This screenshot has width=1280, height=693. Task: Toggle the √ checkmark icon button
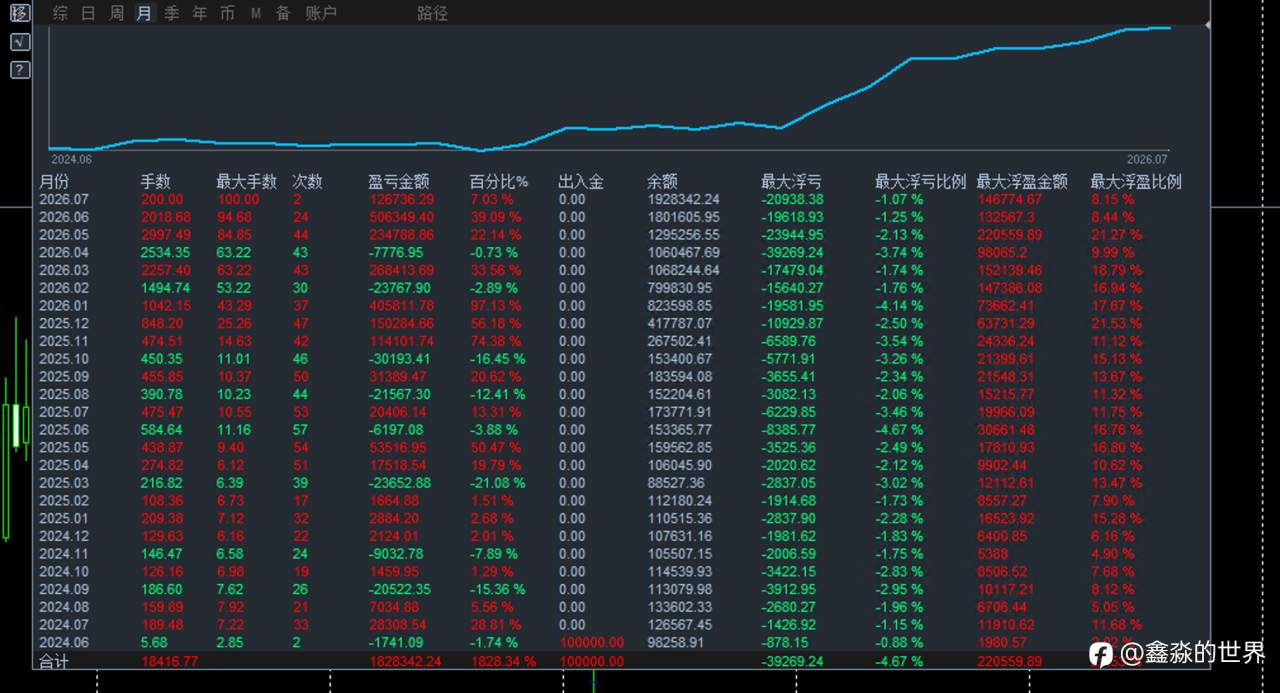(20, 42)
